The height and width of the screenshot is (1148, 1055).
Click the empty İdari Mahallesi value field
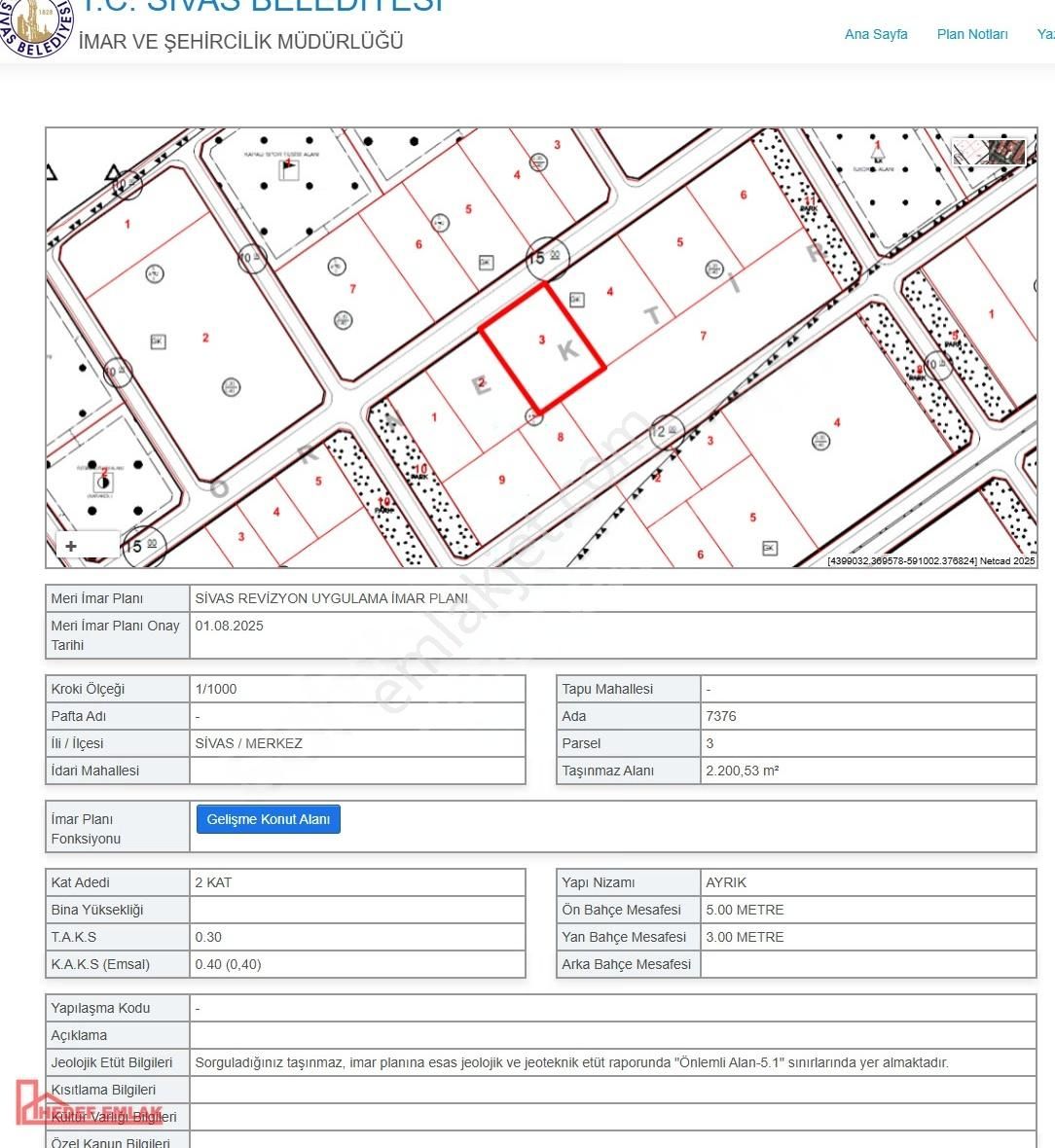[356, 771]
